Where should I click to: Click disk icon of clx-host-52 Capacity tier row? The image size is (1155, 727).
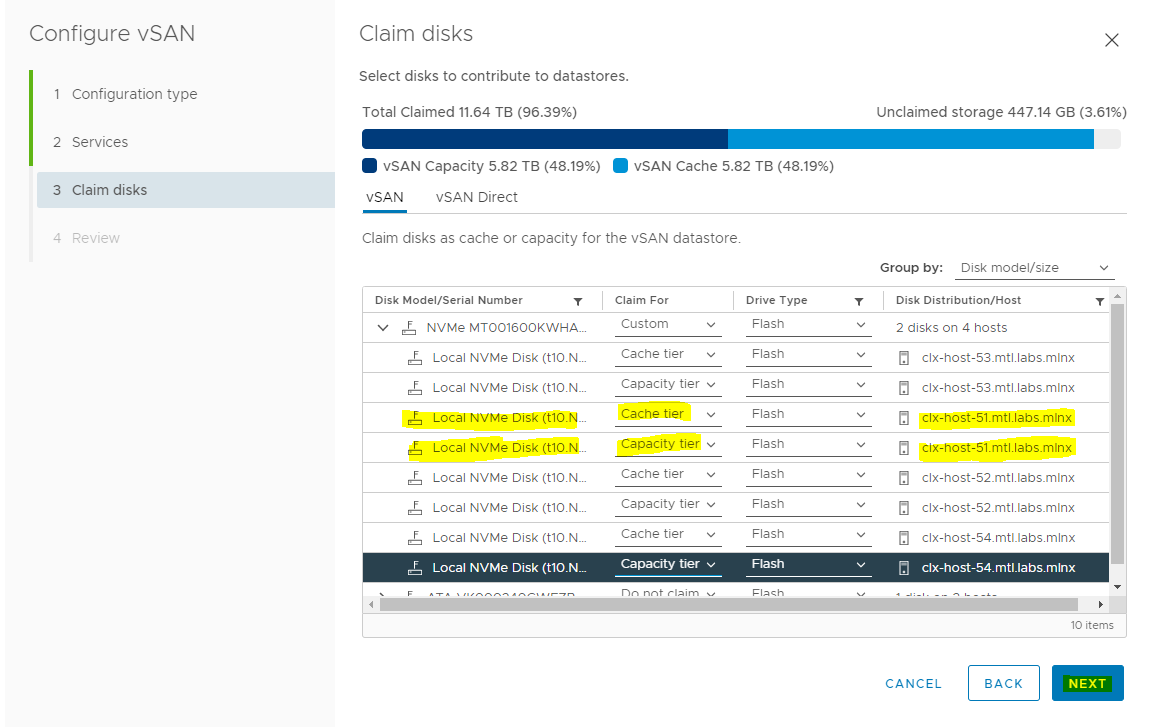[x=415, y=508]
